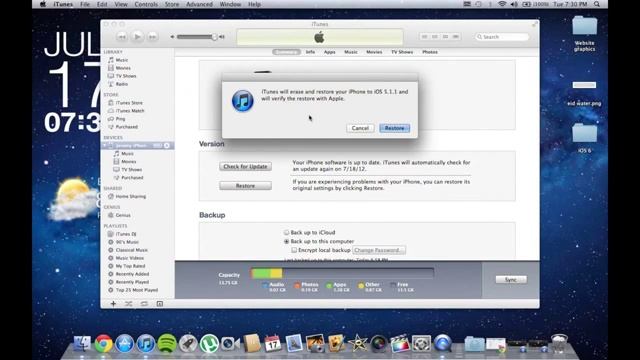Viewport: 640px width, 360px height.
Task: Click the iTunes search field
Action: (x=502, y=37)
